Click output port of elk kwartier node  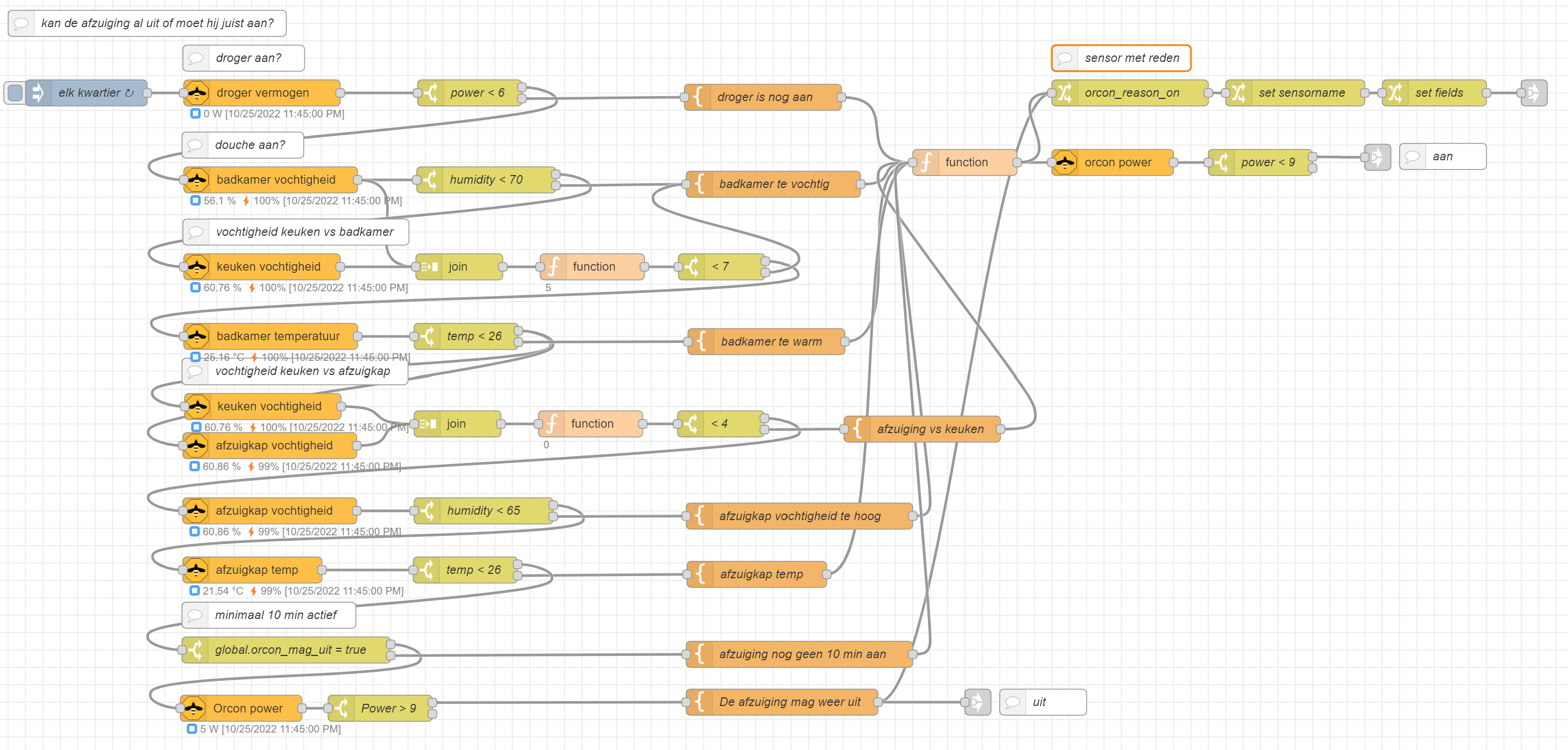(x=147, y=92)
